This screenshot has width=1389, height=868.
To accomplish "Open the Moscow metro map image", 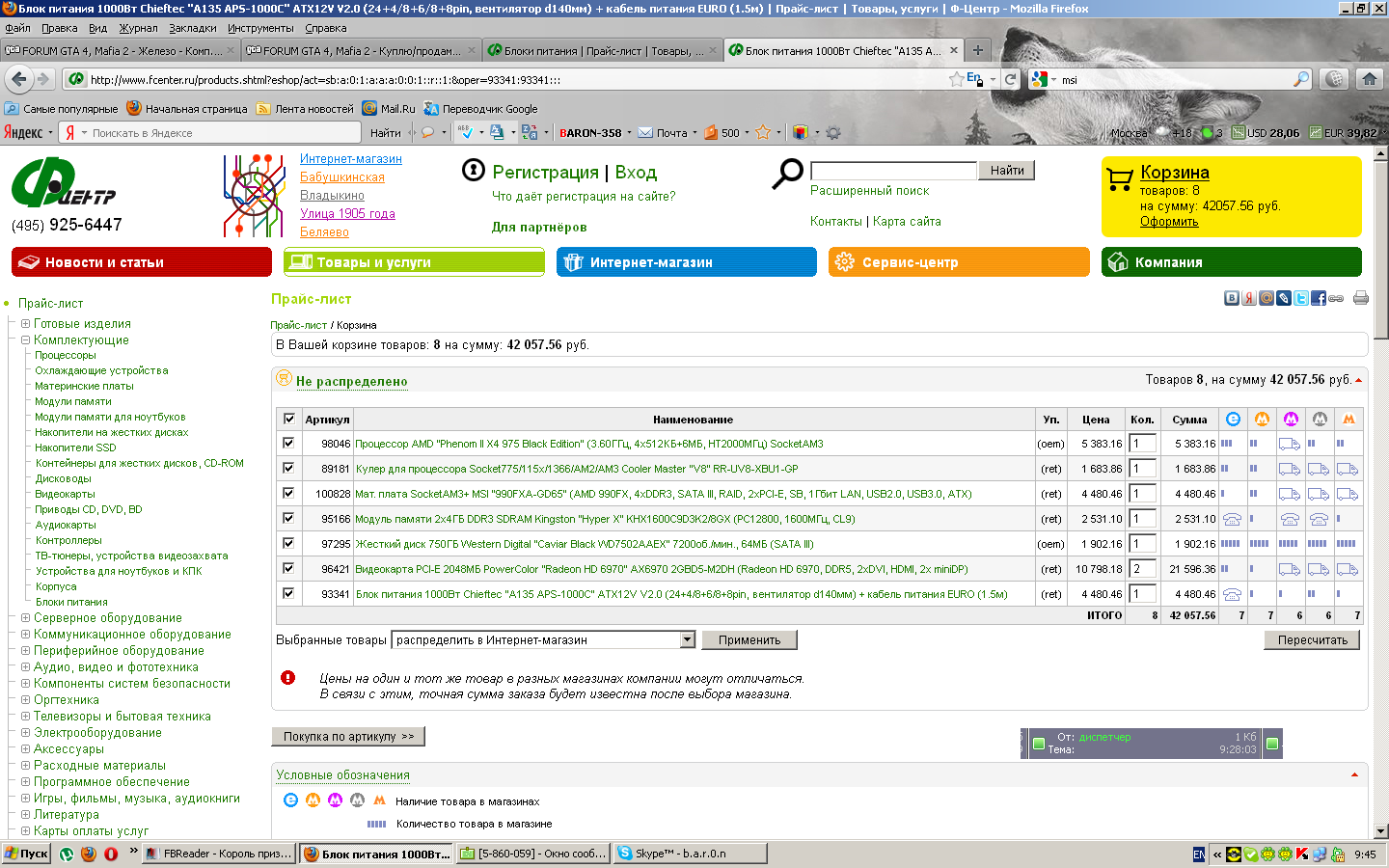I will (x=255, y=196).
